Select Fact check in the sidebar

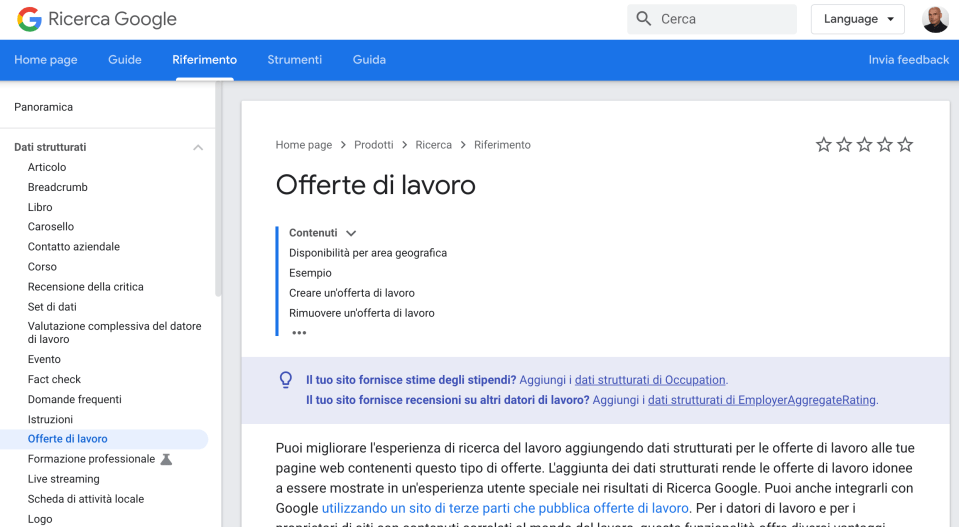click(x=54, y=380)
